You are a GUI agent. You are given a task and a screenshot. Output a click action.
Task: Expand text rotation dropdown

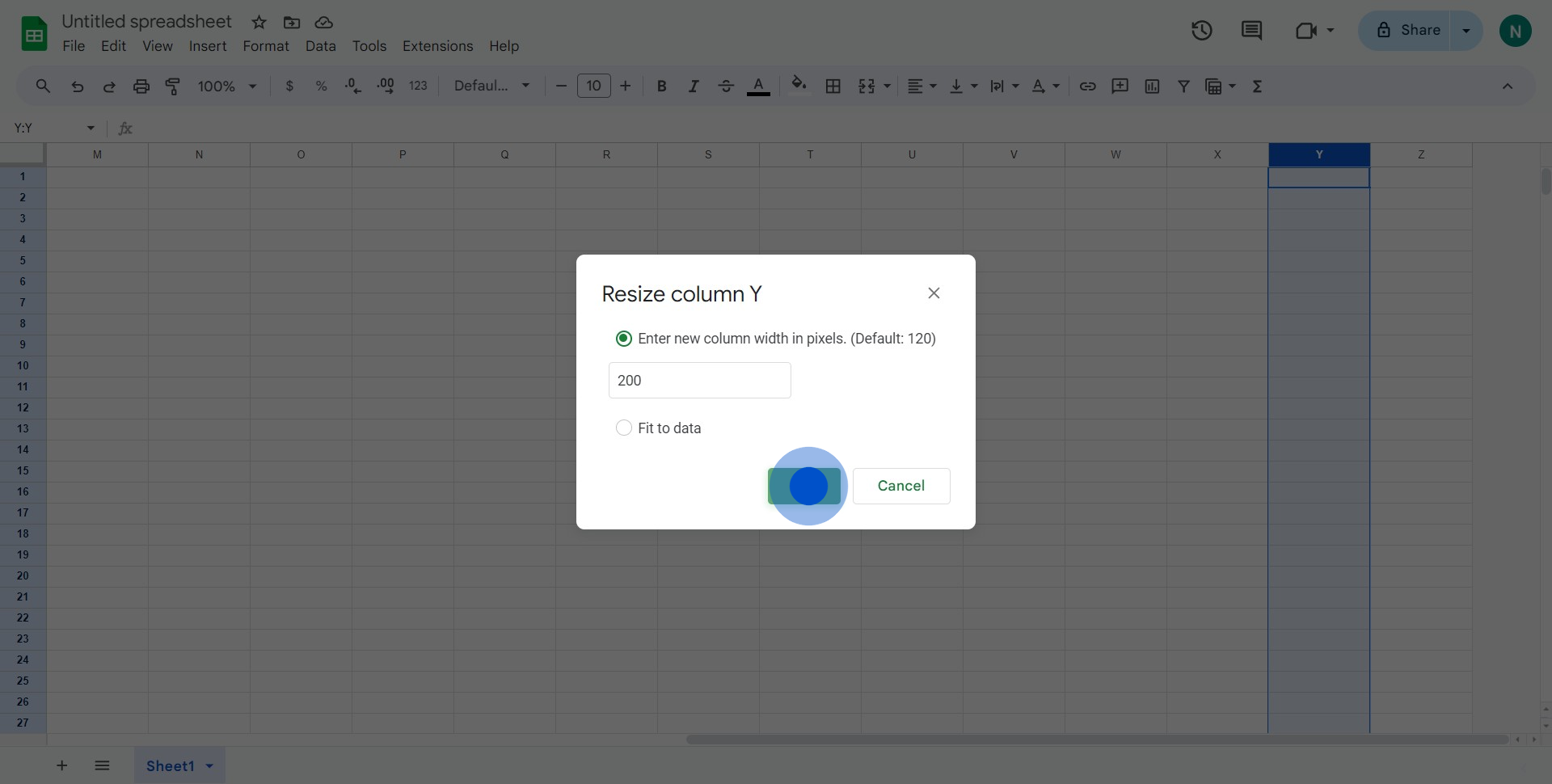tap(1056, 86)
